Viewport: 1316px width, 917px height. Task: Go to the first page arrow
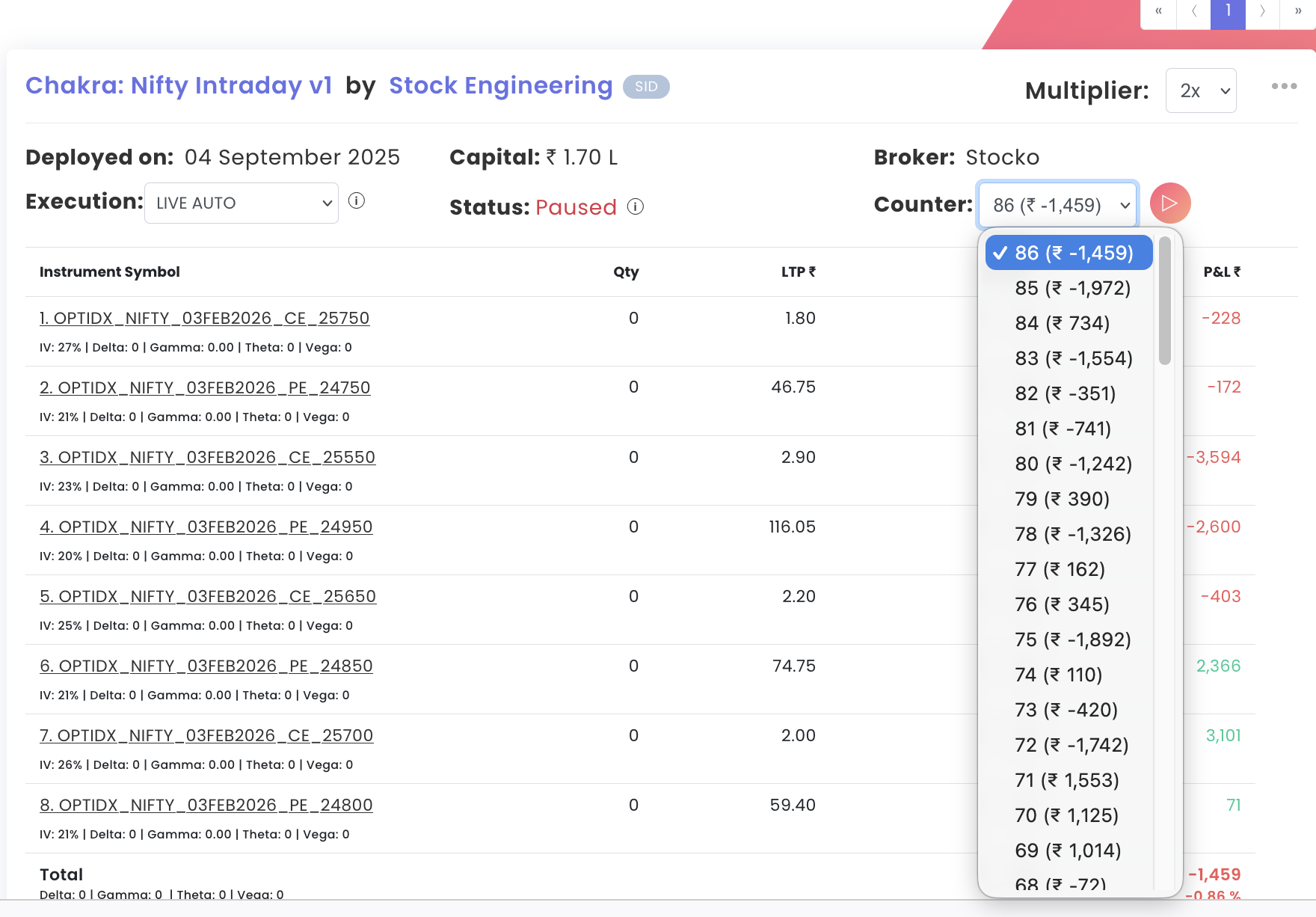click(x=1158, y=11)
